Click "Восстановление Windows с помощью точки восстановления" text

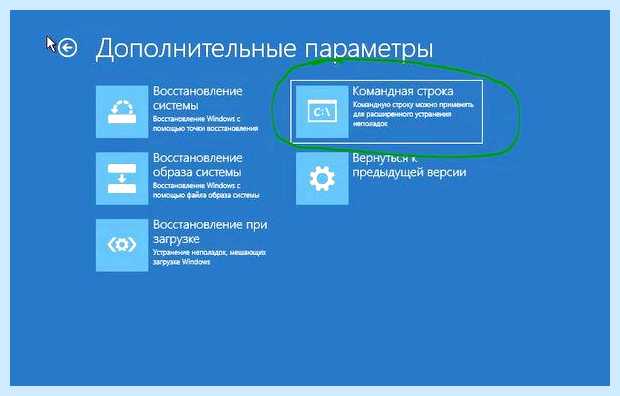coord(206,123)
